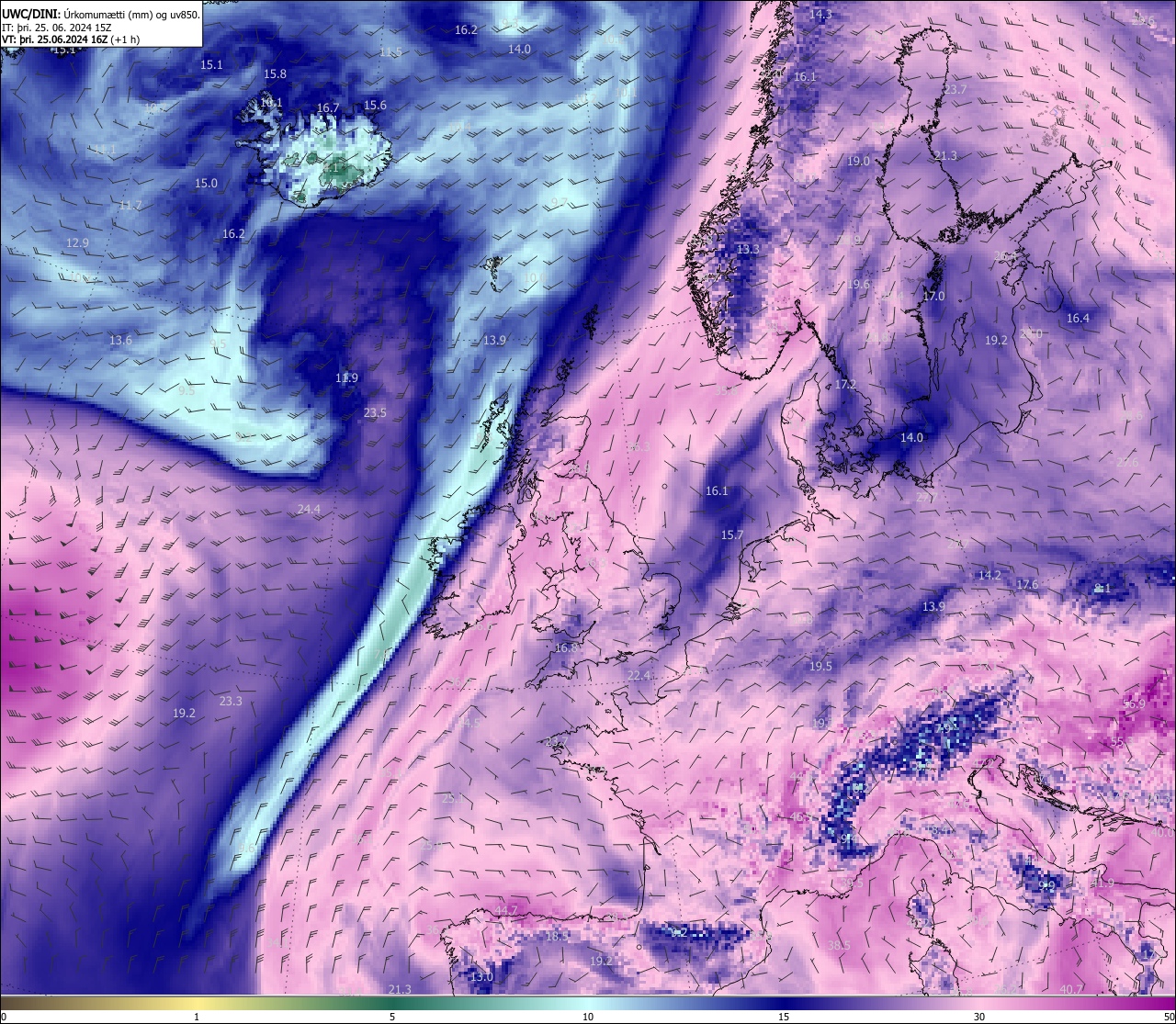Viewport: 1176px width, 1024px height.
Task: Click the legend tick label 30
Action: (979, 1017)
